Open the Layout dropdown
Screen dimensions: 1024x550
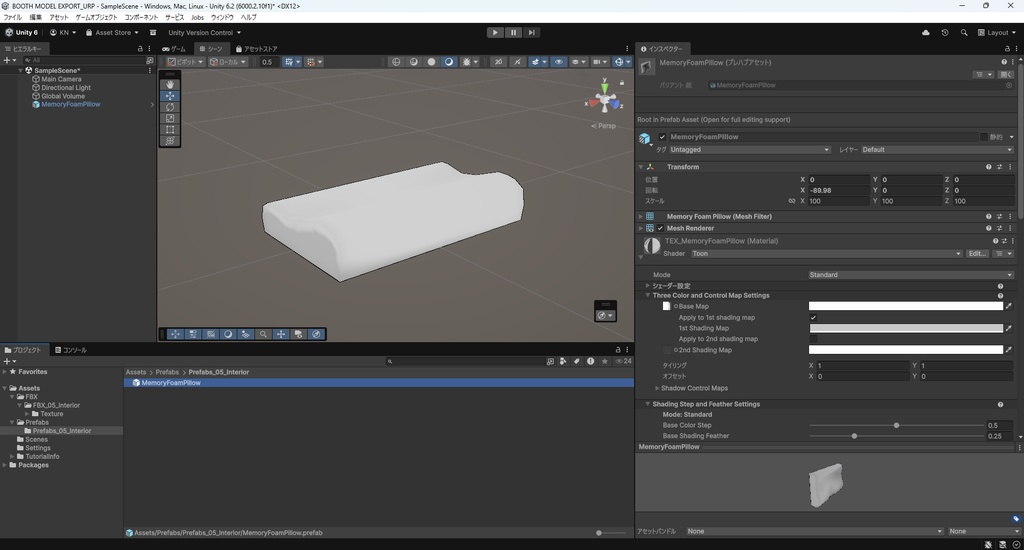pyautogui.click(x=997, y=33)
